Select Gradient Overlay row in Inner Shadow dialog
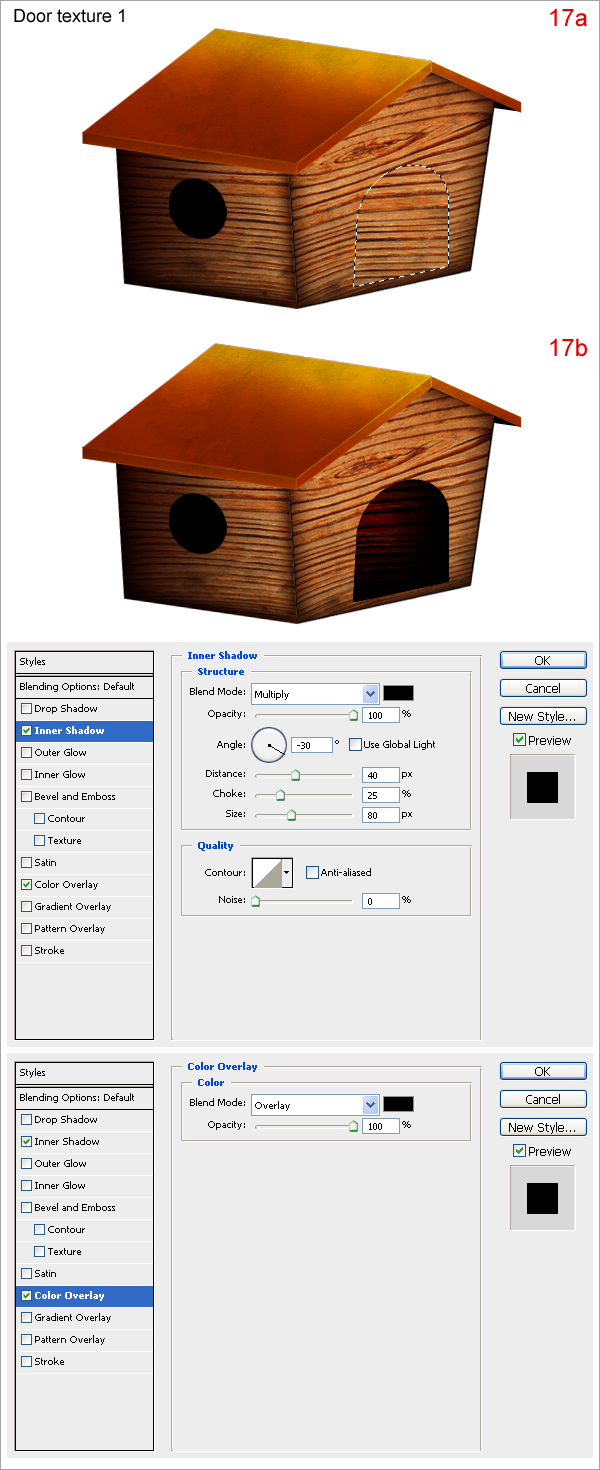Screen dimensions: 600x1470 pos(85,907)
